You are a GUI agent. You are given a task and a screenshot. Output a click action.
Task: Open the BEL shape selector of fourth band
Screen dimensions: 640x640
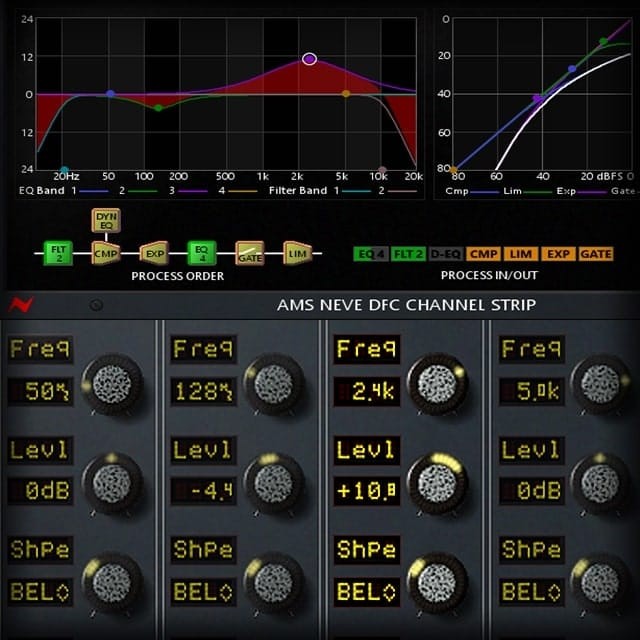531,591
